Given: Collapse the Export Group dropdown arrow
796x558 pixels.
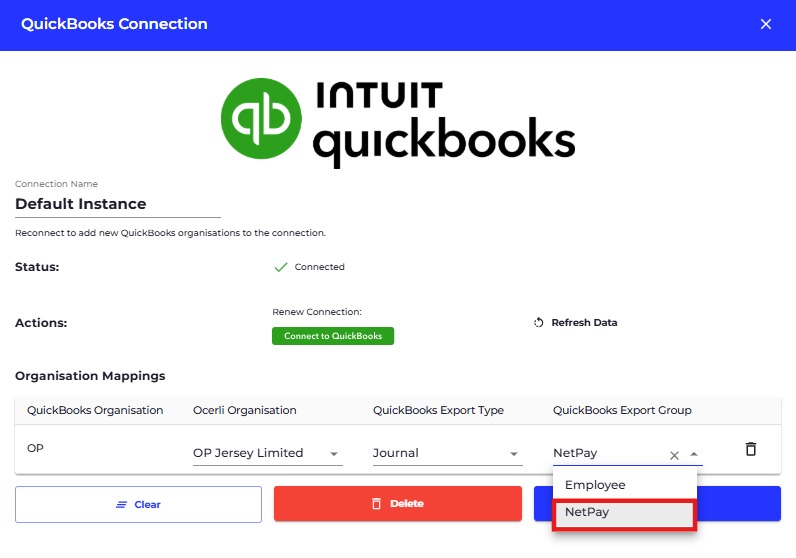Looking at the screenshot, I should 694,454.
